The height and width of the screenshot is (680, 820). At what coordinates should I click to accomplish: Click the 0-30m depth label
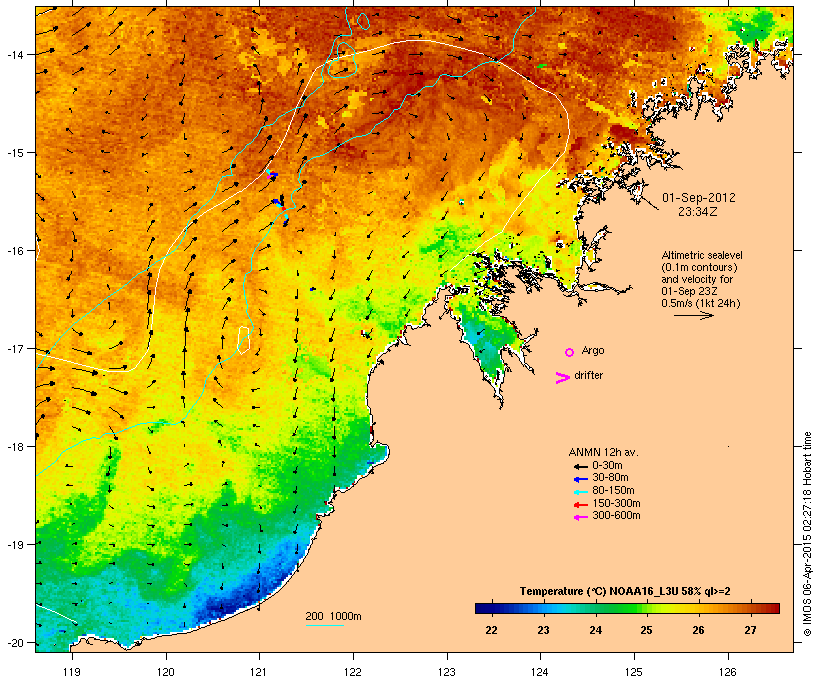pyautogui.click(x=607, y=466)
